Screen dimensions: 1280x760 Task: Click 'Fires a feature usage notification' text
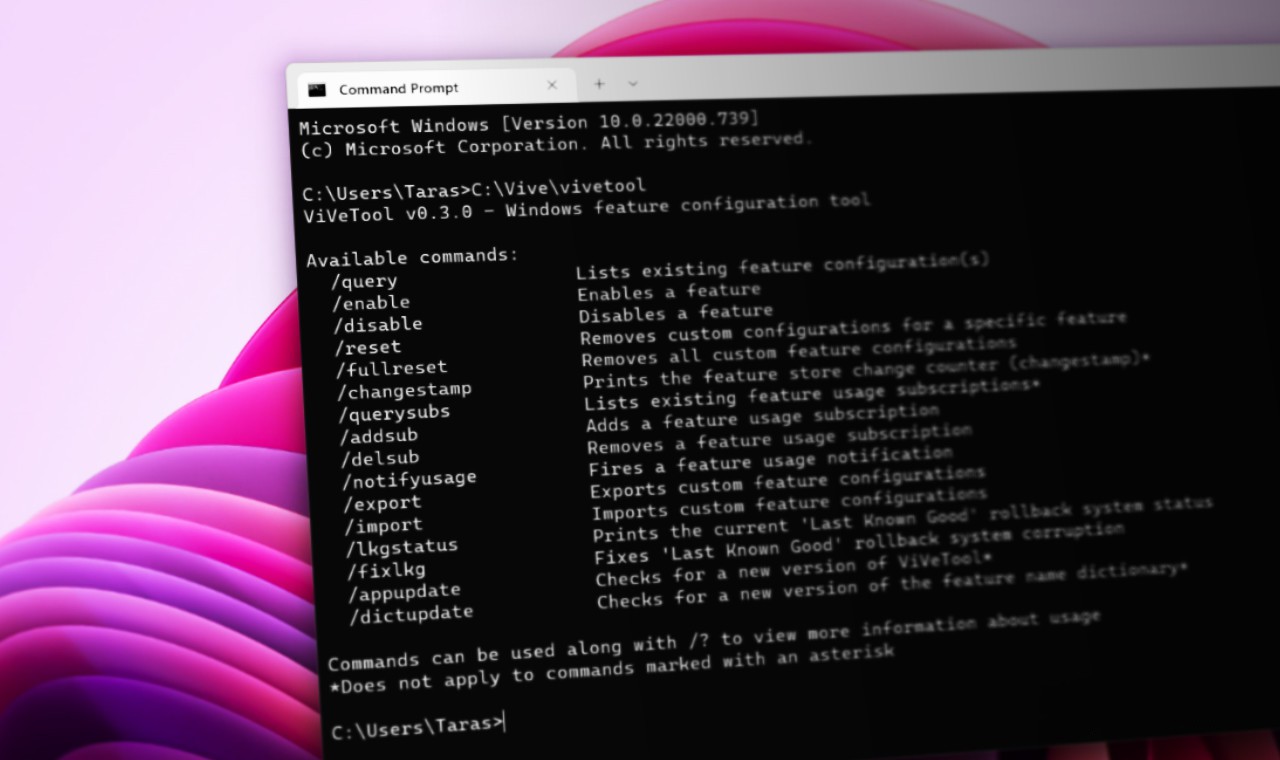[x=771, y=462]
